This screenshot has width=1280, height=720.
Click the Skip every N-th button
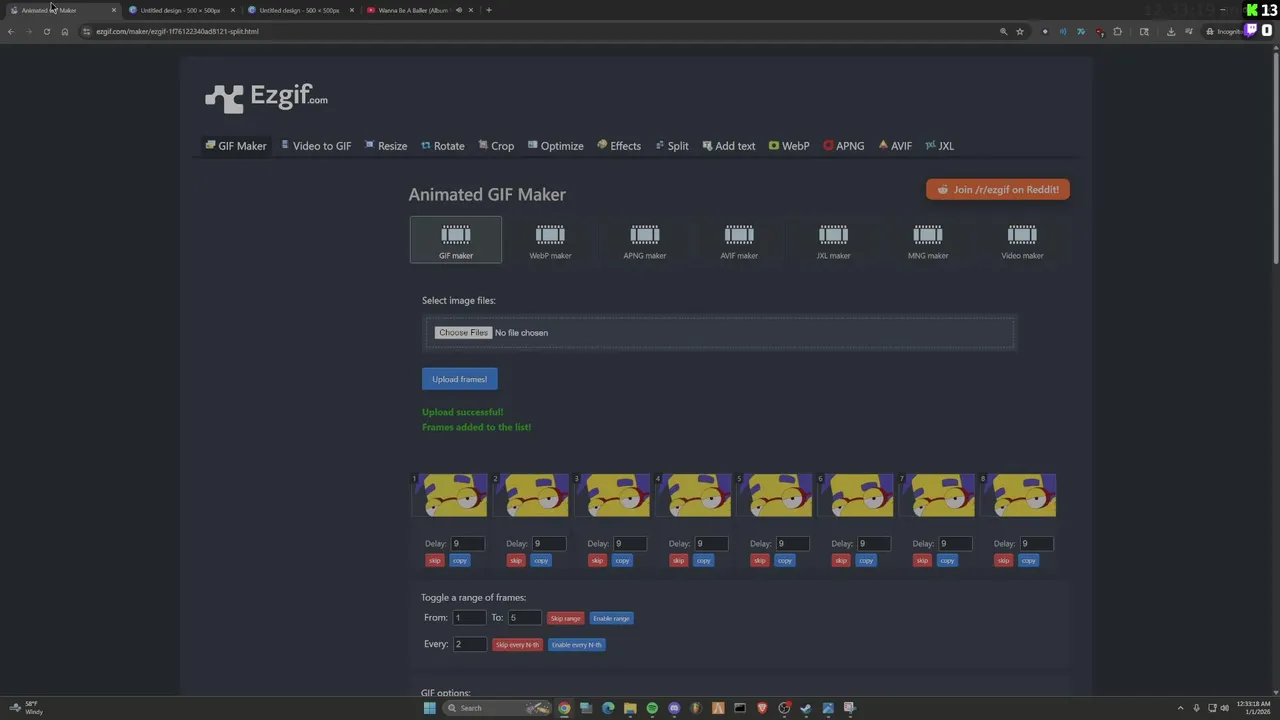pyautogui.click(x=517, y=645)
